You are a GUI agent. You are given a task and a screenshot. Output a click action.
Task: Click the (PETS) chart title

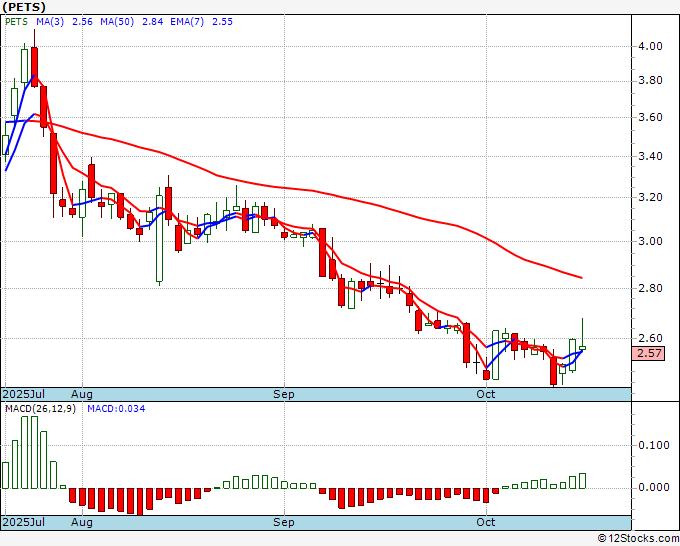click(24, 7)
